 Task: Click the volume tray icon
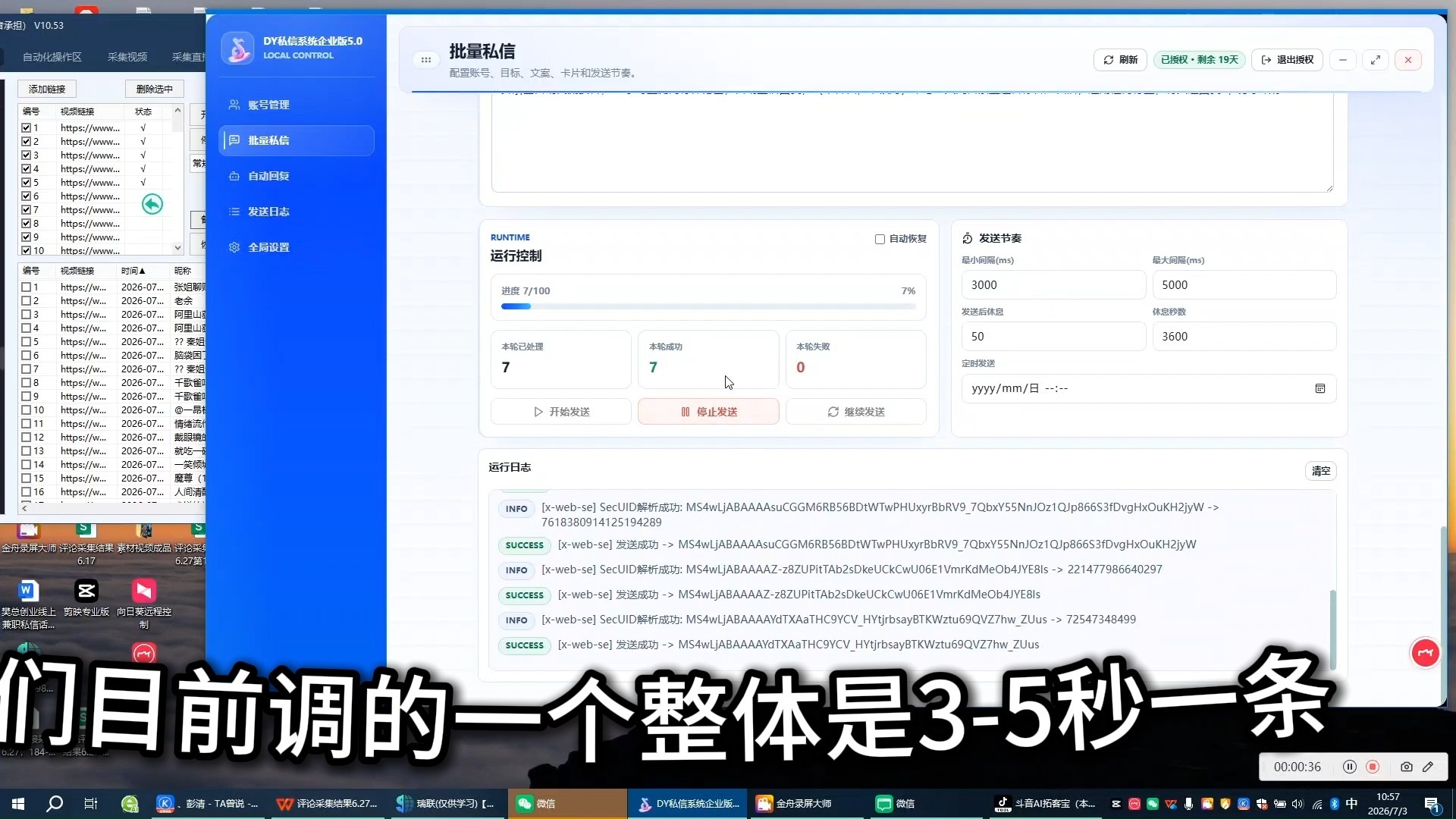click(1297, 804)
